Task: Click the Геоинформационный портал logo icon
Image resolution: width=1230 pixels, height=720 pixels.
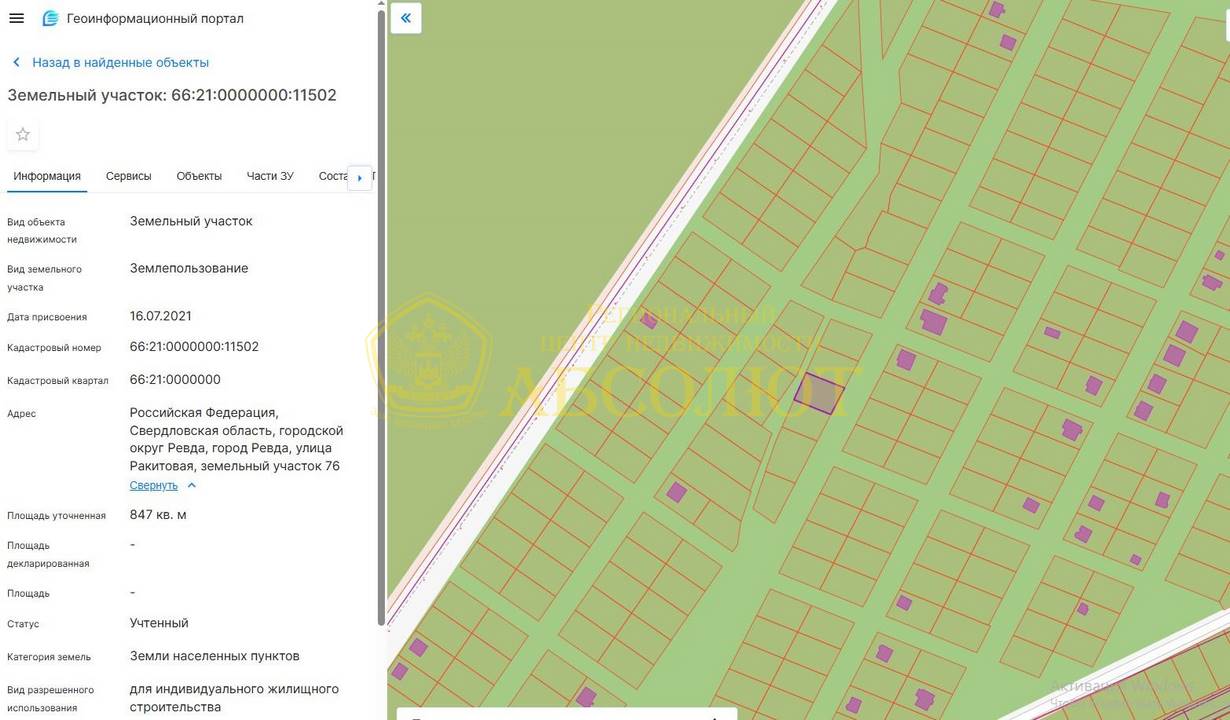Action: coord(50,18)
